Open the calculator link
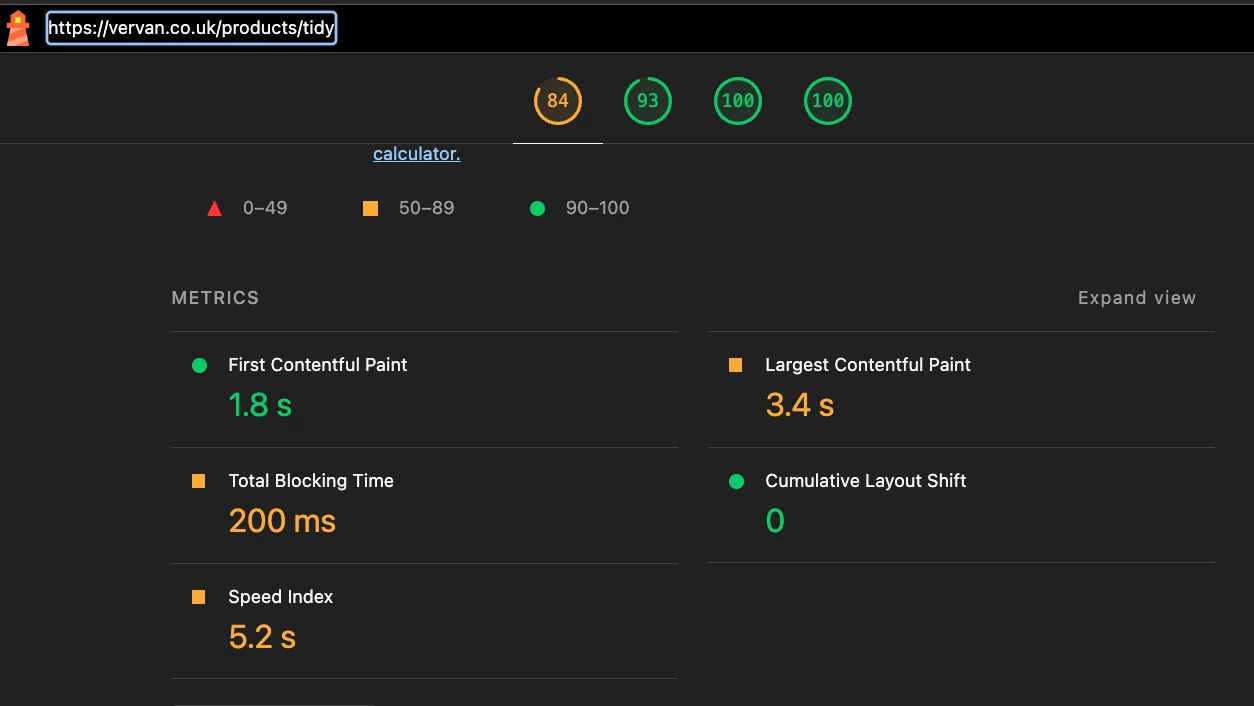The image size is (1254, 706). (416, 154)
